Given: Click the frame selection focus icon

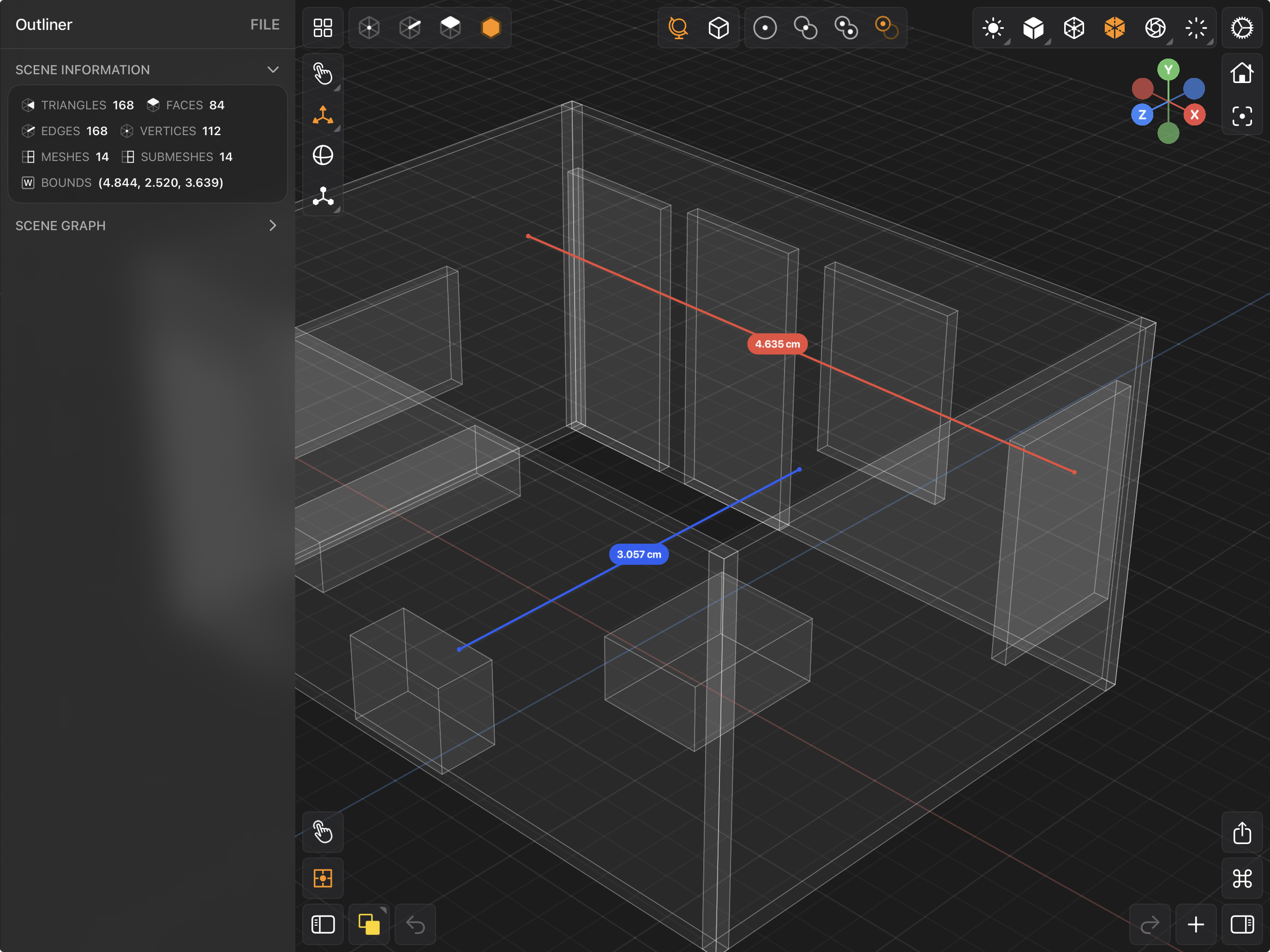Looking at the screenshot, I should pyautogui.click(x=1242, y=117).
